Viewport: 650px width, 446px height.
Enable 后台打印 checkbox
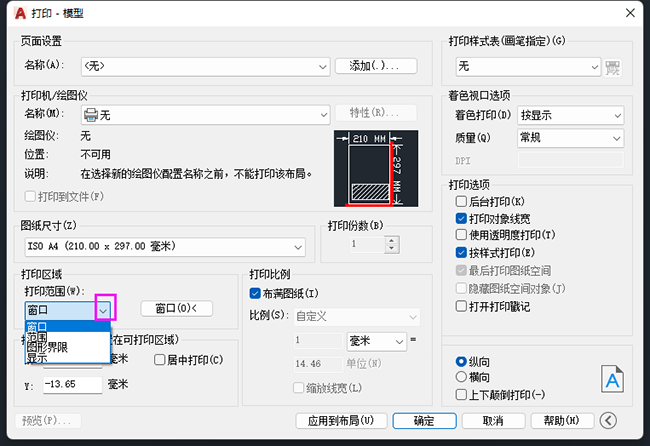tap(461, 201)
